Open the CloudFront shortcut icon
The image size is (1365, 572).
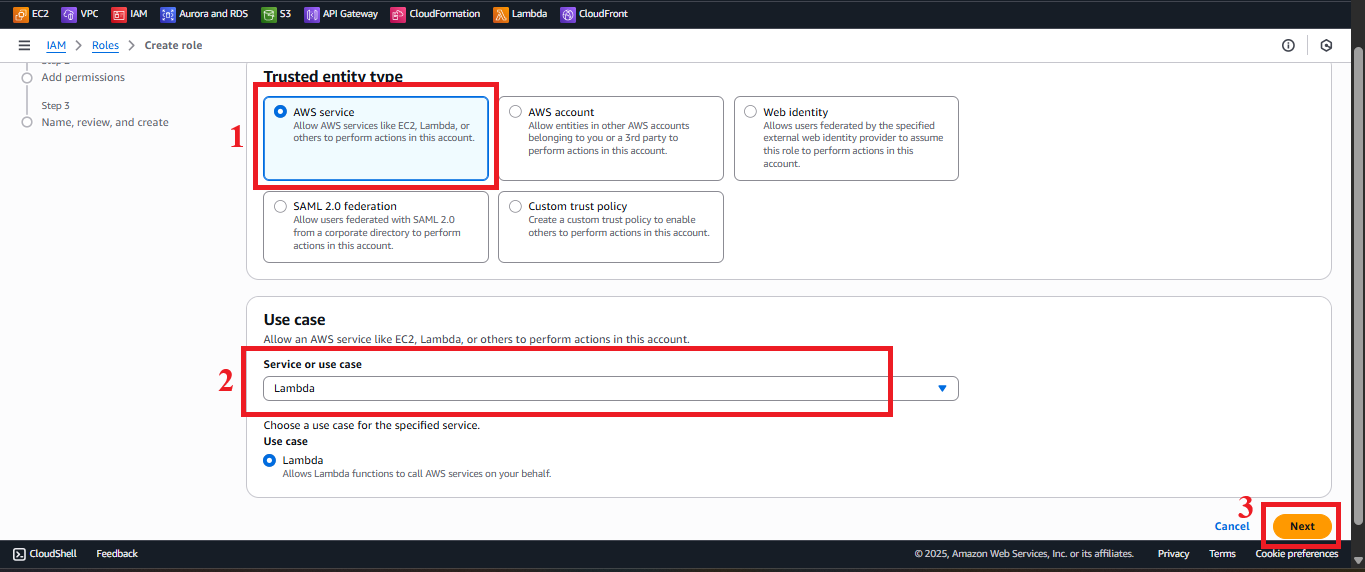pyautogui.click(x=567, y=14)
